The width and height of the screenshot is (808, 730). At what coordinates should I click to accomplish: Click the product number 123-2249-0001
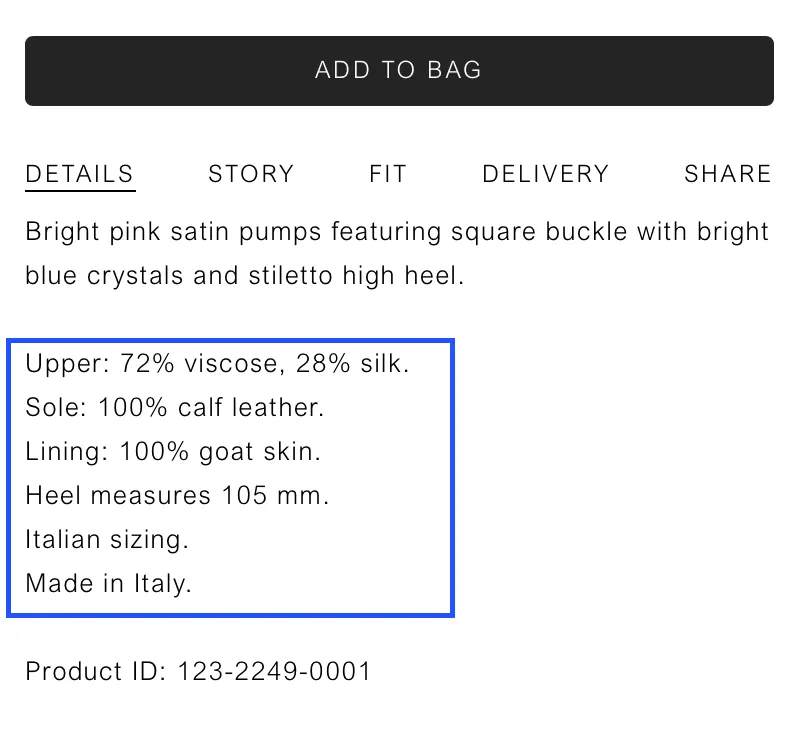[x=274, y=671]
